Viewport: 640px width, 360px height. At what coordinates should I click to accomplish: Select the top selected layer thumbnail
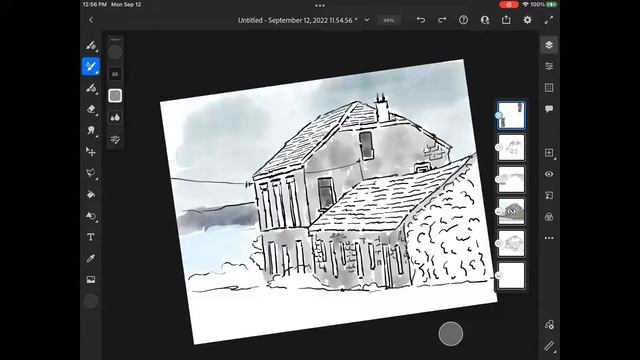[511, 116]
